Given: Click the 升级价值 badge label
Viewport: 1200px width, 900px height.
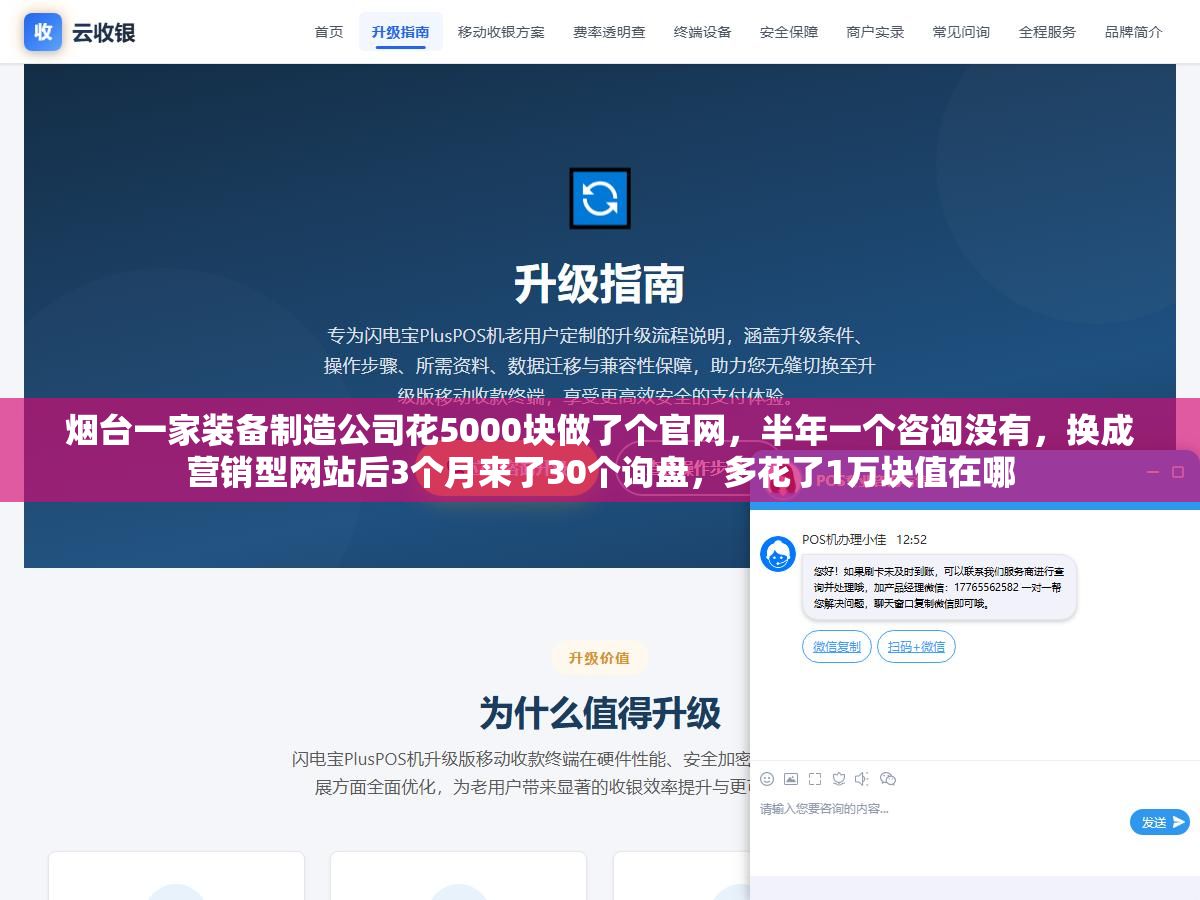Looking at the screenshot, I should click(600, 658).
